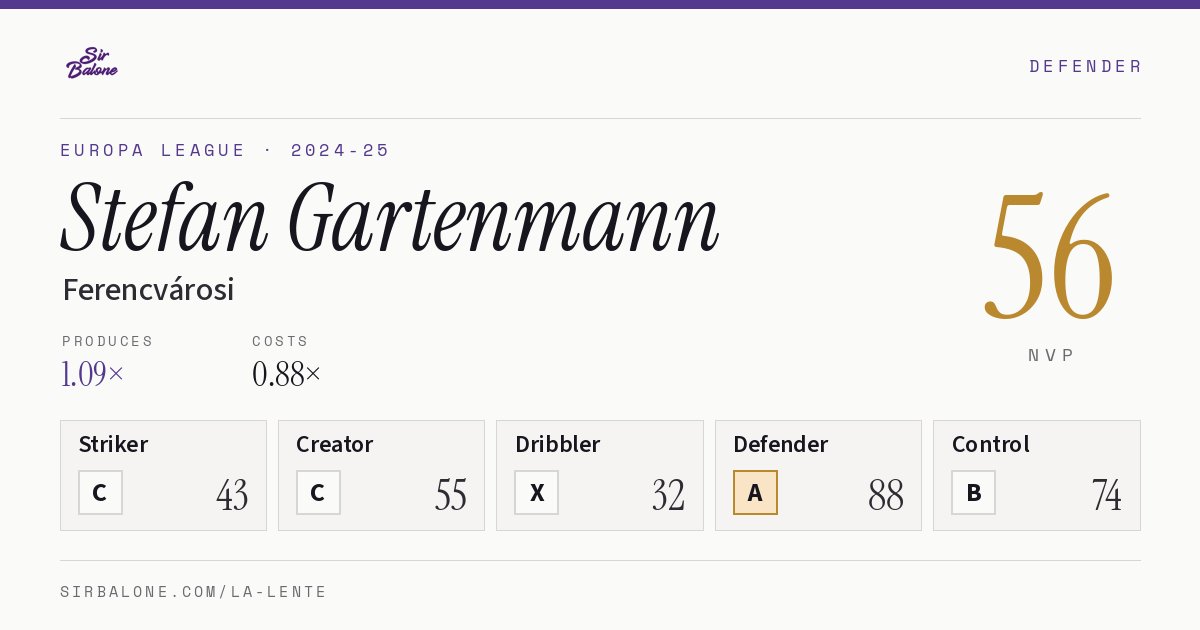Click the NVP label under the score
Viewport: 1200px width, 630px height.
pos(1051,355)
